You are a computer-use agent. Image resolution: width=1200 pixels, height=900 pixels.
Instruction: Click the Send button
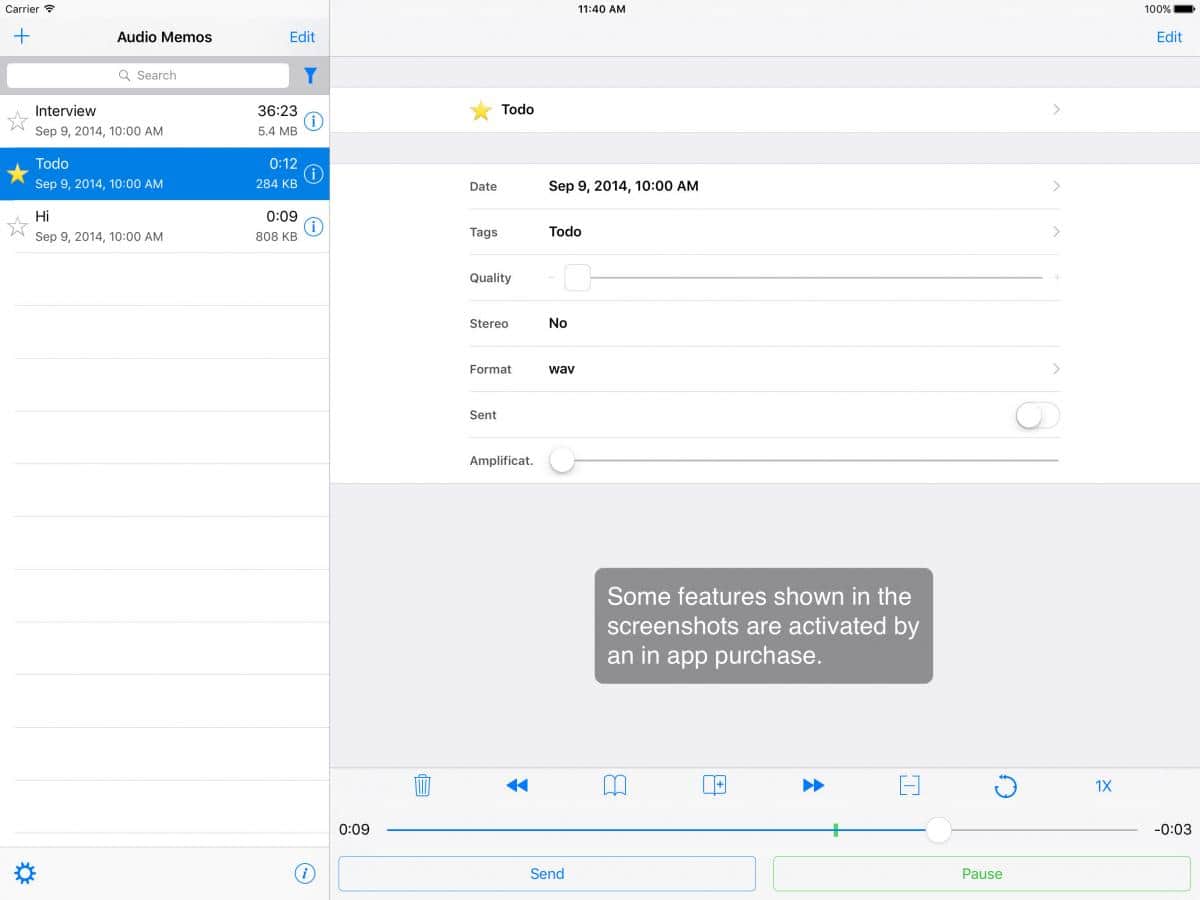click(x=547, y=873)
